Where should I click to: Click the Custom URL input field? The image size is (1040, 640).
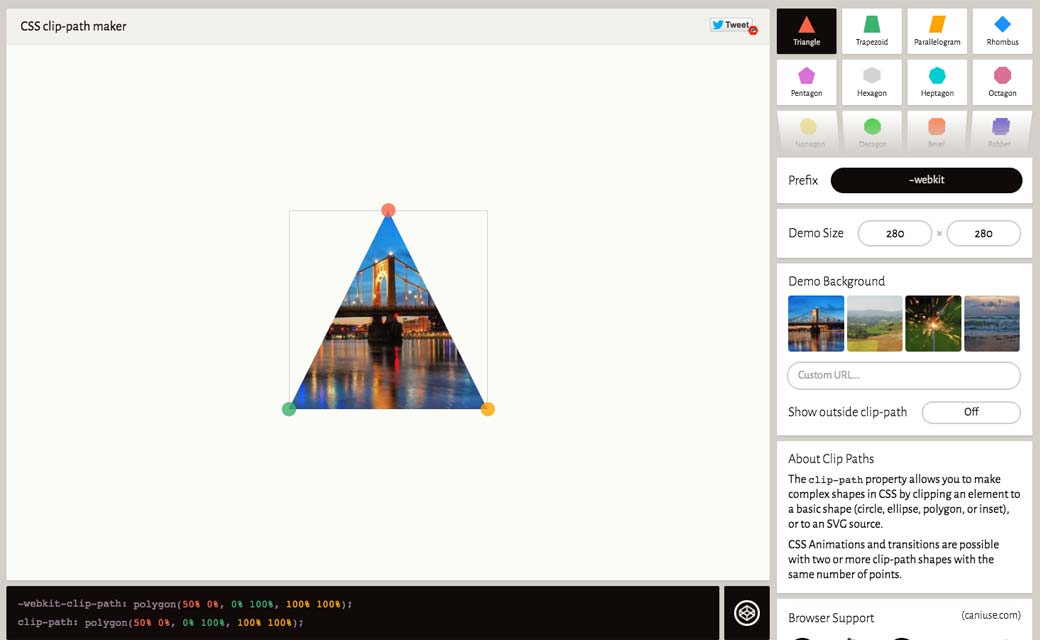click(903, 375)
